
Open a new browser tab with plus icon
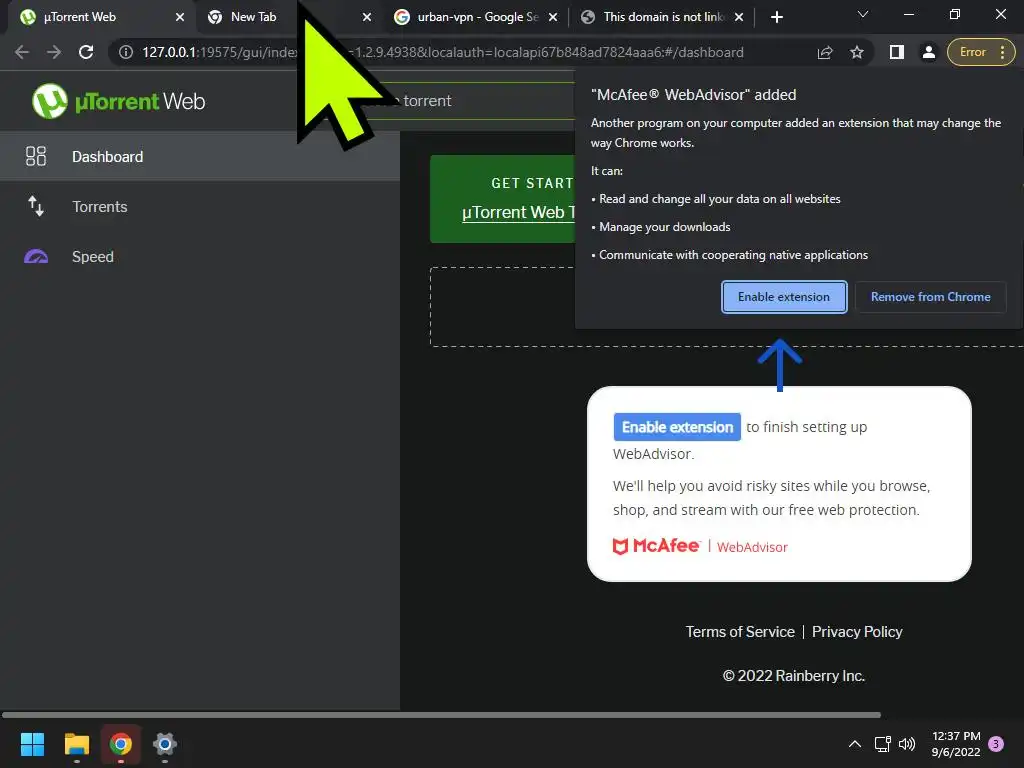click(x=776, y=17)
